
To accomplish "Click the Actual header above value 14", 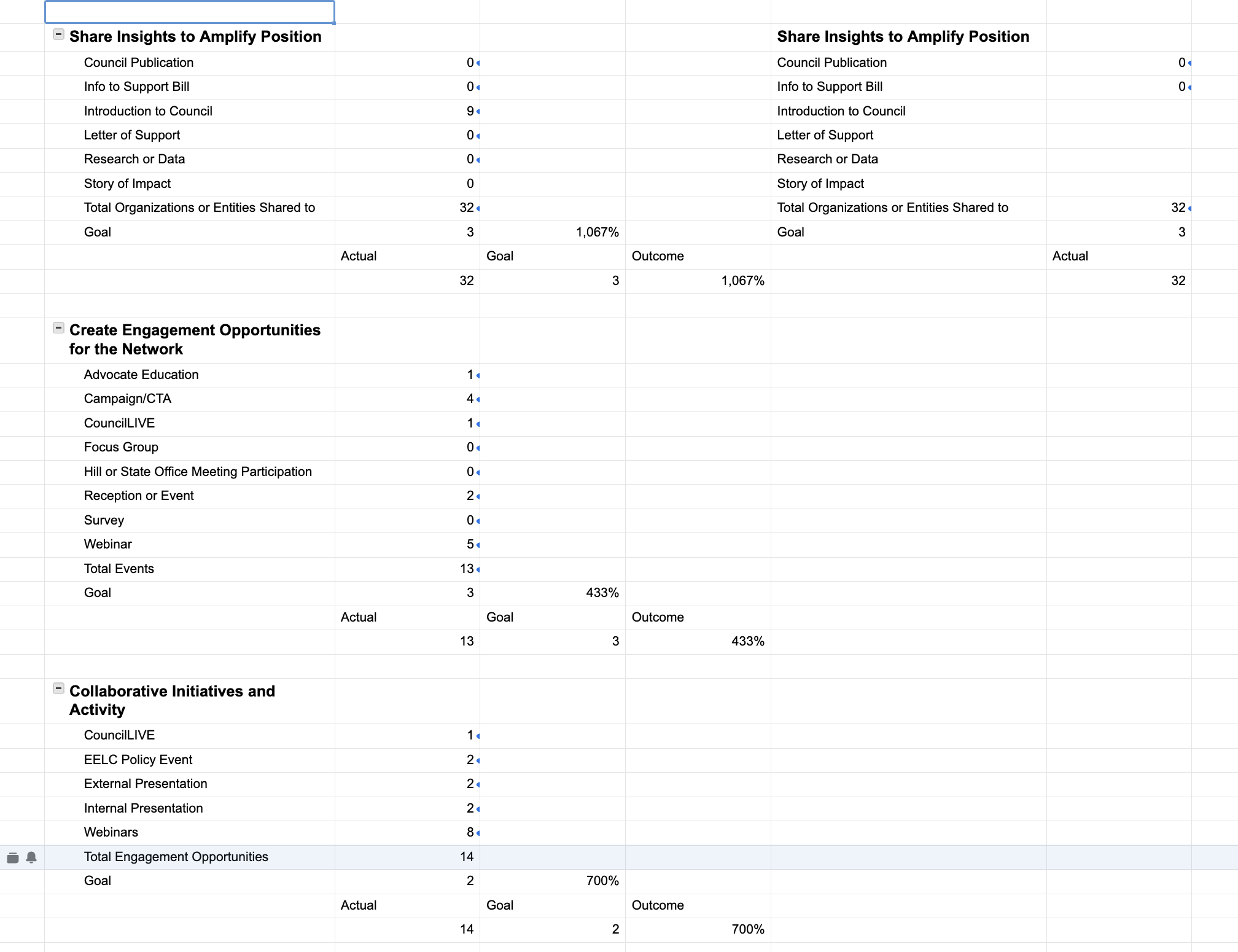I will (x=359, y=905).
